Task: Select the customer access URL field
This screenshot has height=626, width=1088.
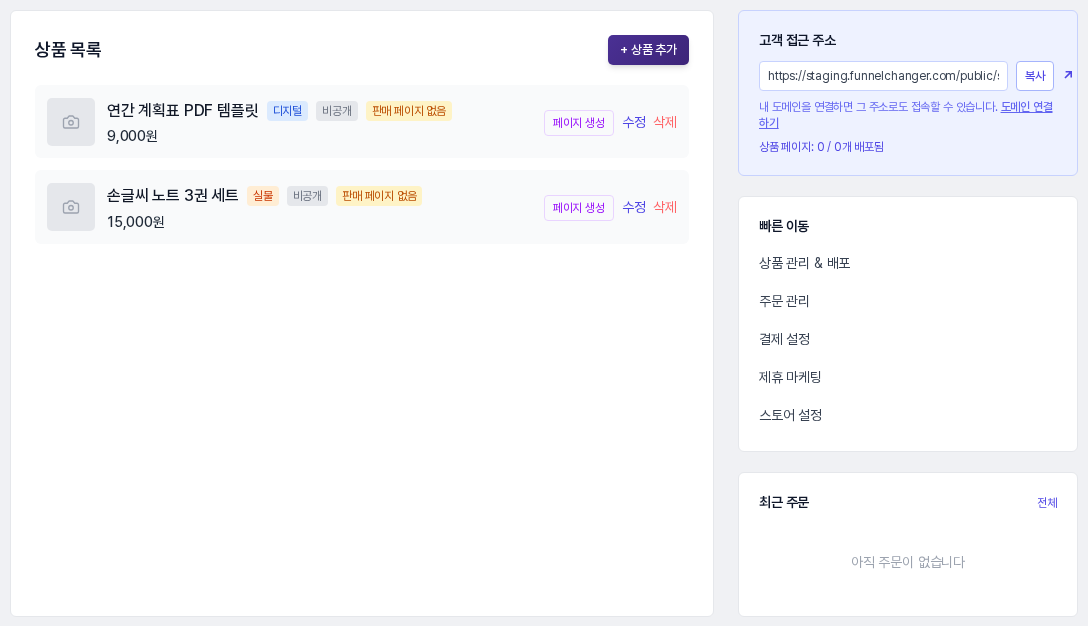Action: coord(883,76)
